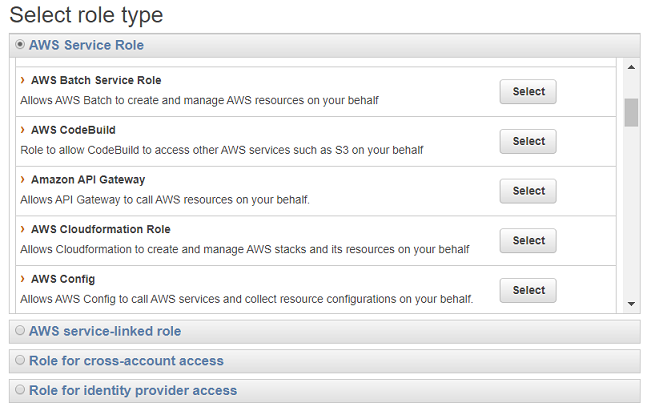Click the scrollbar down arrow

coord(631,303)
